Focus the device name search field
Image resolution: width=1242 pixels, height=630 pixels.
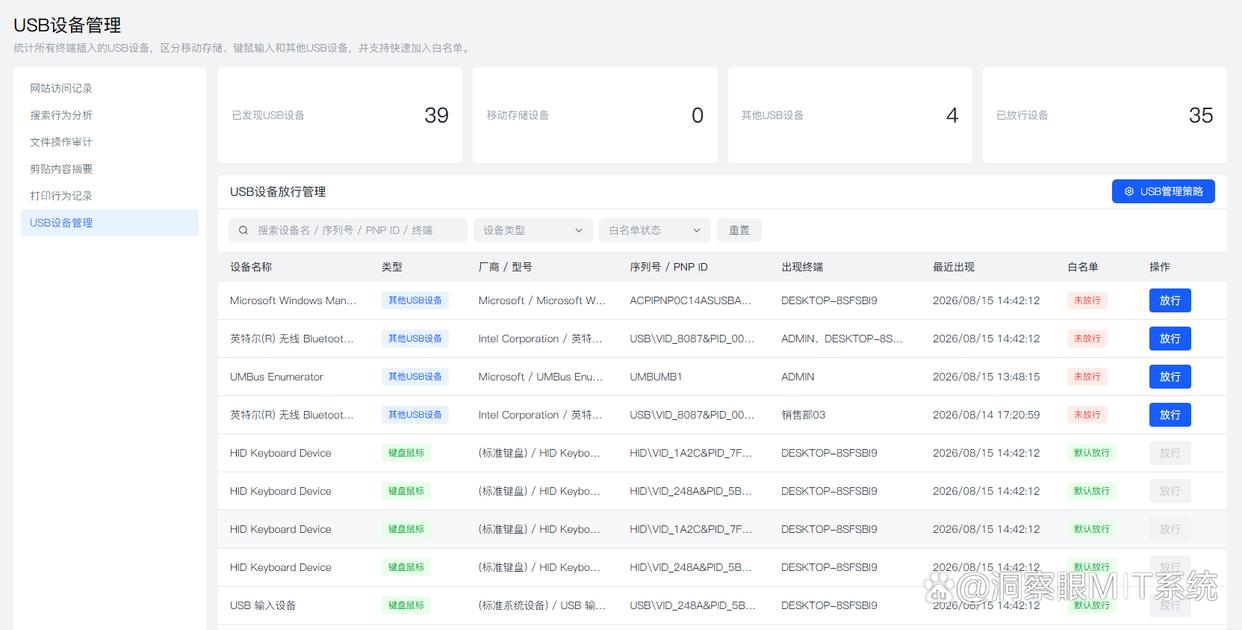point(348,230)
